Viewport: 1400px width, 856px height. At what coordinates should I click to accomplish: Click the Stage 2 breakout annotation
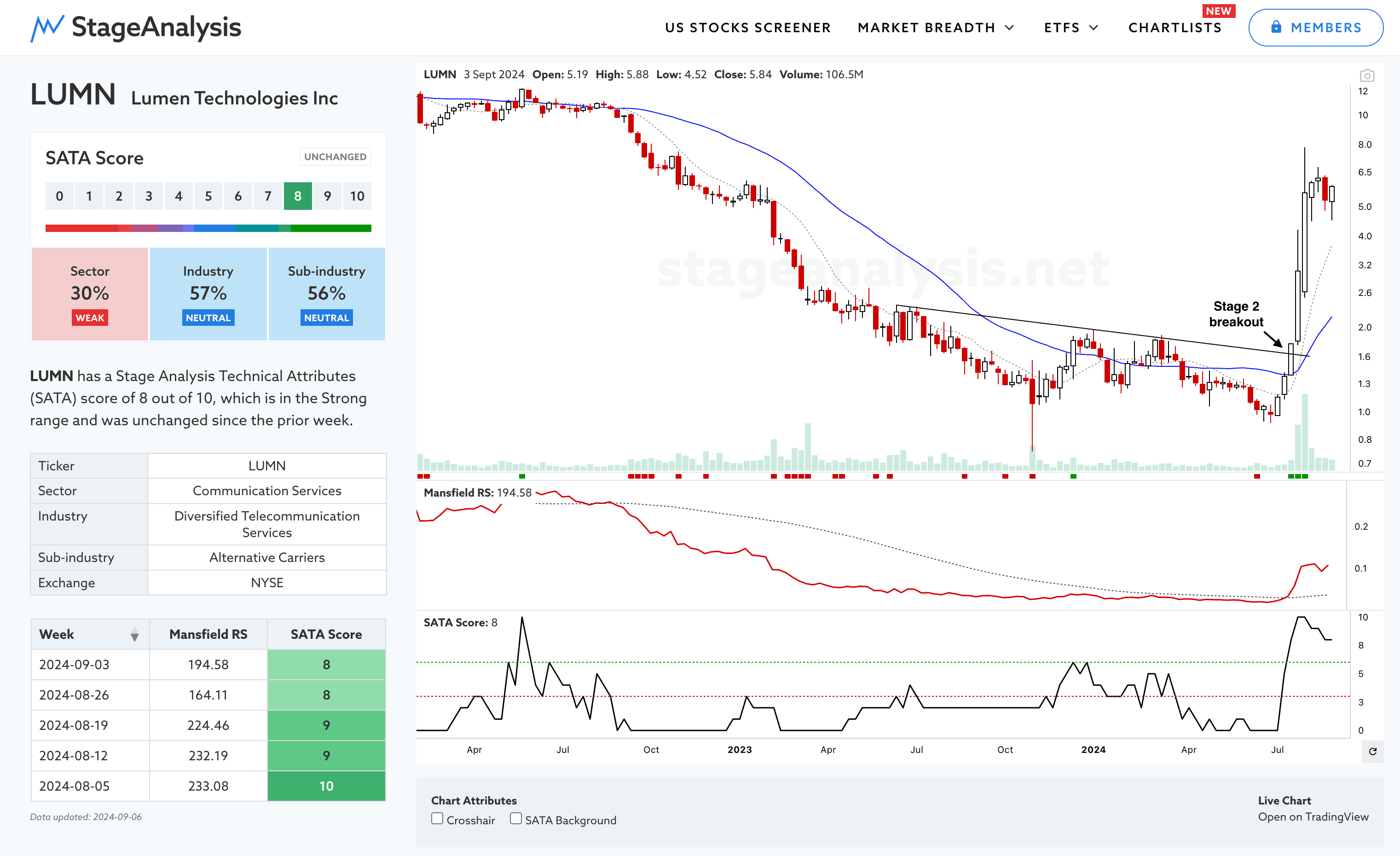pos(1236,314)
